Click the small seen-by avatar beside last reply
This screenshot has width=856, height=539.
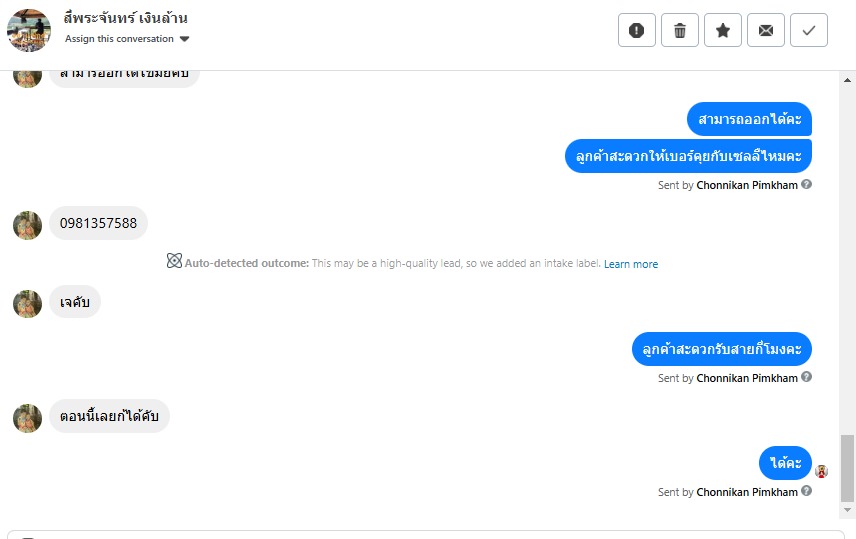click(822, 471)
